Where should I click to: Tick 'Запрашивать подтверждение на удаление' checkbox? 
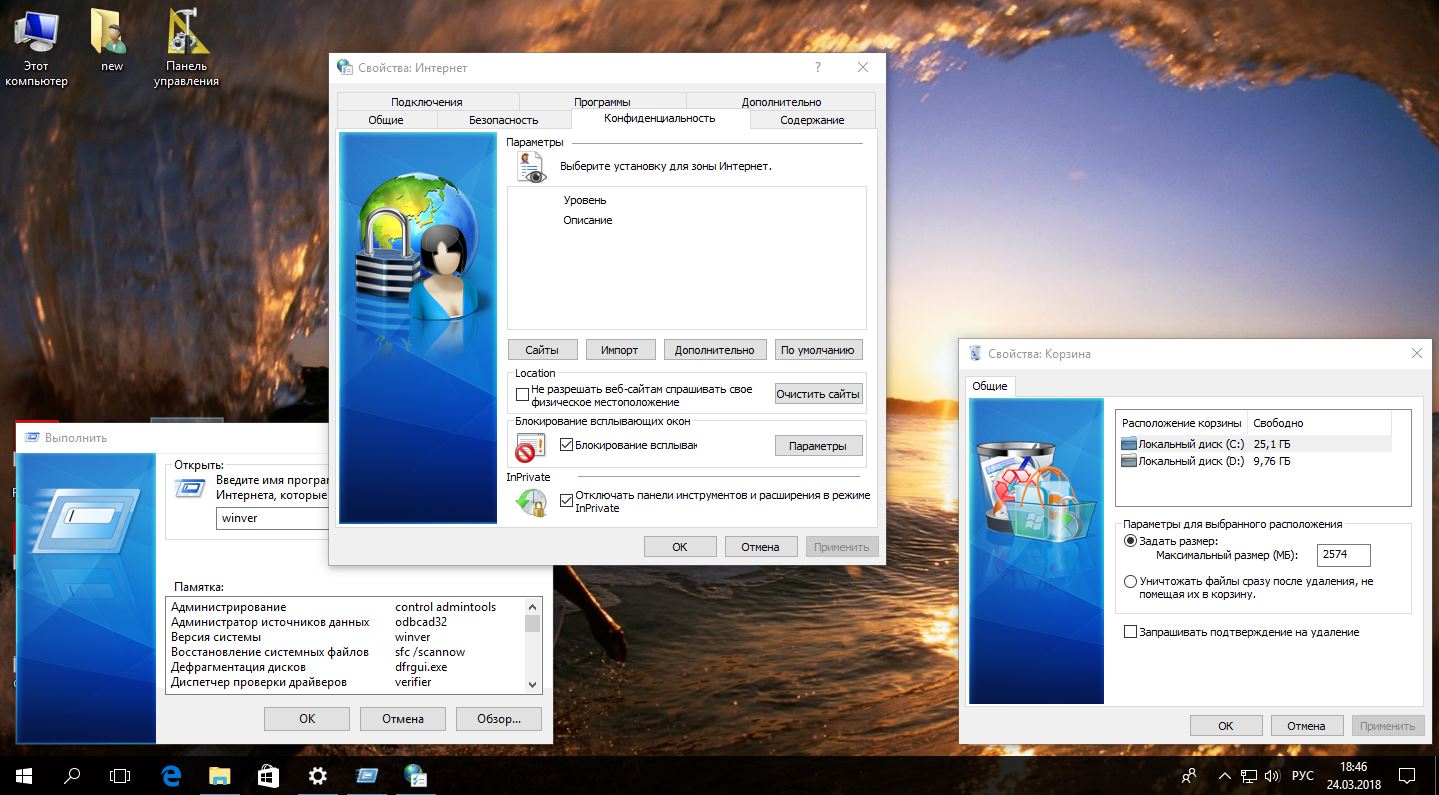[1131, 632]
